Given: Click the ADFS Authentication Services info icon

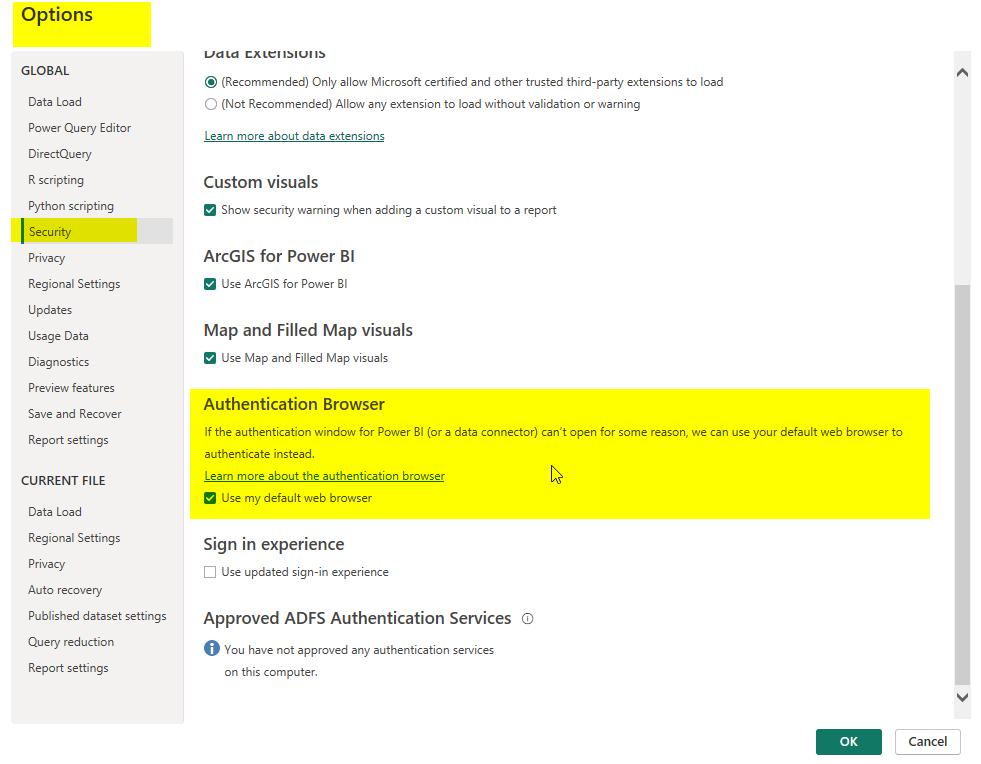Looking at the screenshot, I should (x=527, y=619).
